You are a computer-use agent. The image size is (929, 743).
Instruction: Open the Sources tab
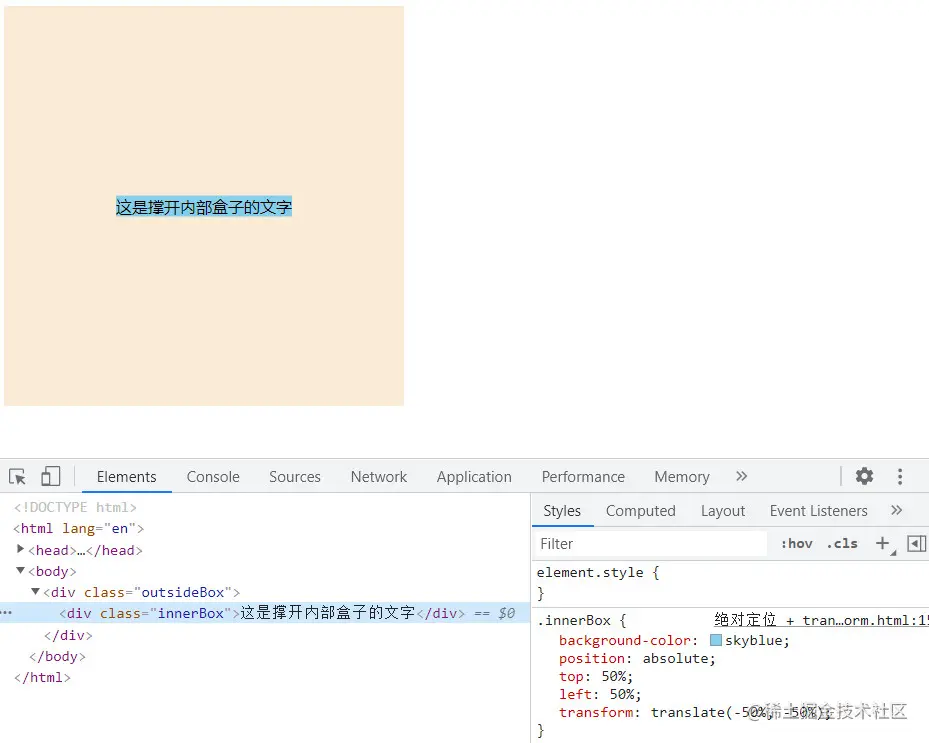click(x=294, y=477)
